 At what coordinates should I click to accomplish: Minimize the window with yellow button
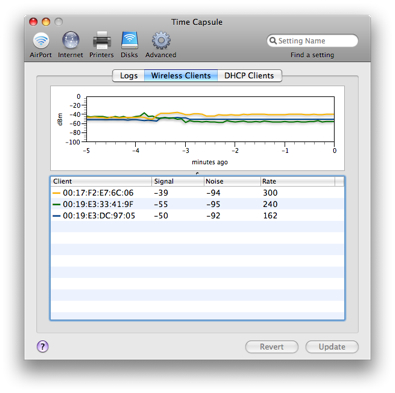coord(46,22)
